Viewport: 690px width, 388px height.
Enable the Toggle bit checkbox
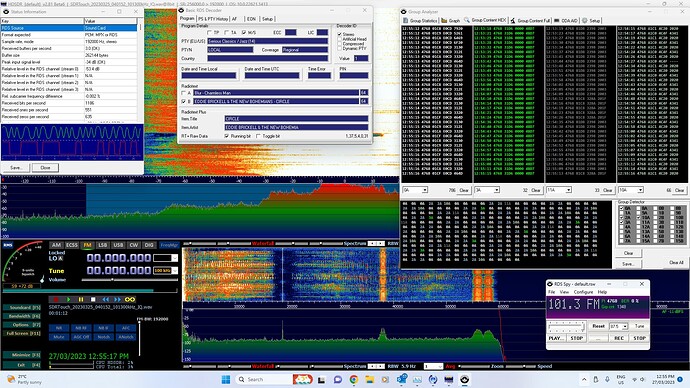(x=258, y=136)
